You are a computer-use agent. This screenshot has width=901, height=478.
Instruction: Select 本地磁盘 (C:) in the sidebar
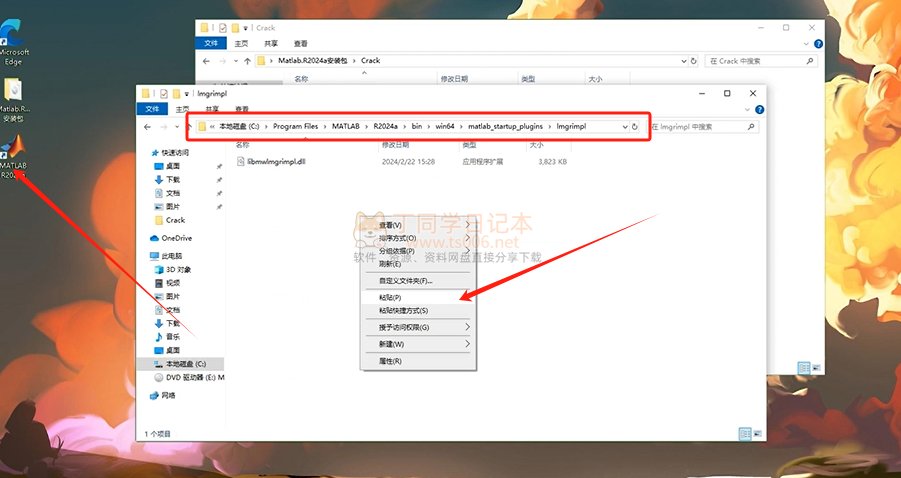pyautogui.click(x=185, y=364)
